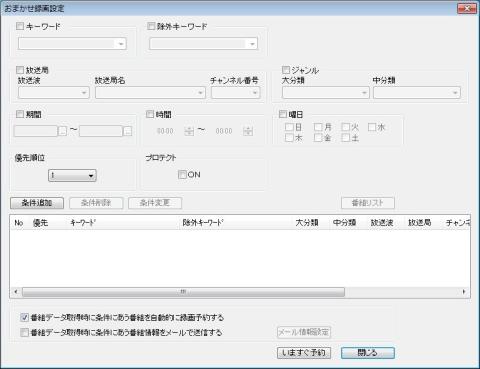Enable the キーワード checkbox
The image size is (480, 369).
(20, 26)
